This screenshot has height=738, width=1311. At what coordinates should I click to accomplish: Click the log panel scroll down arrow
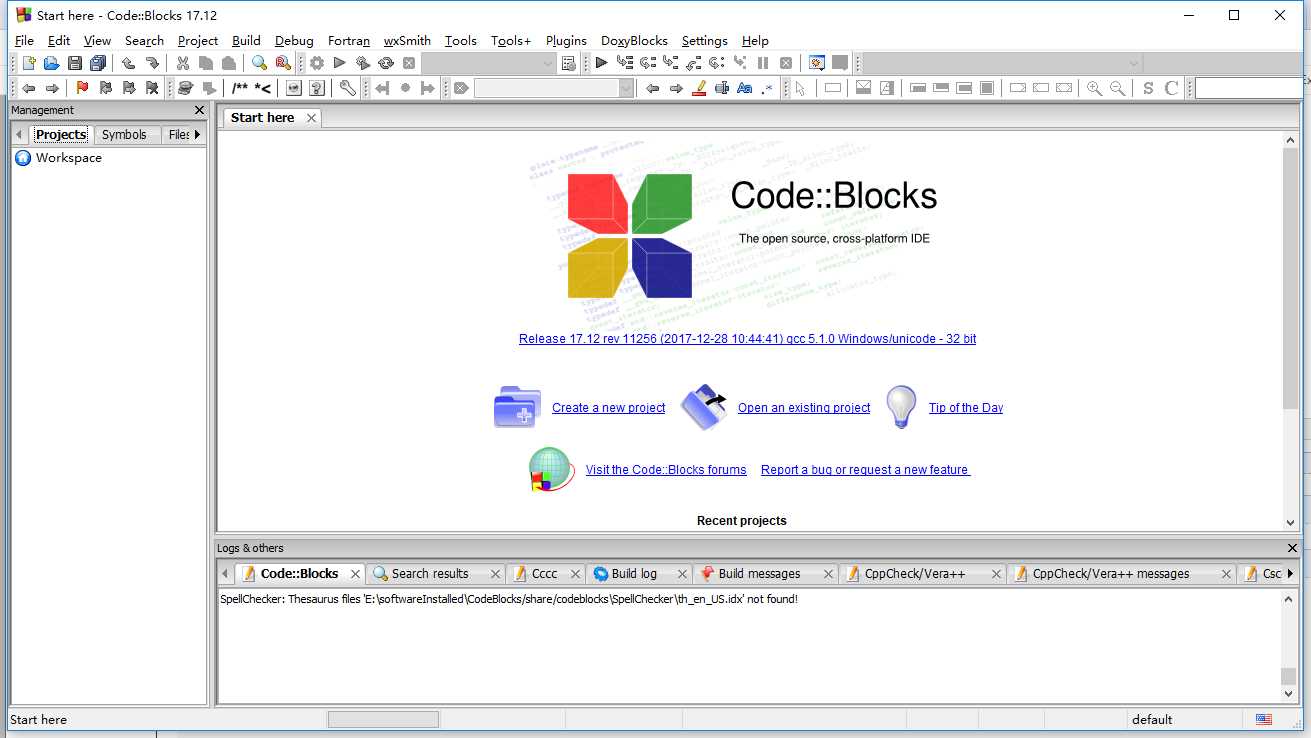1289,694
